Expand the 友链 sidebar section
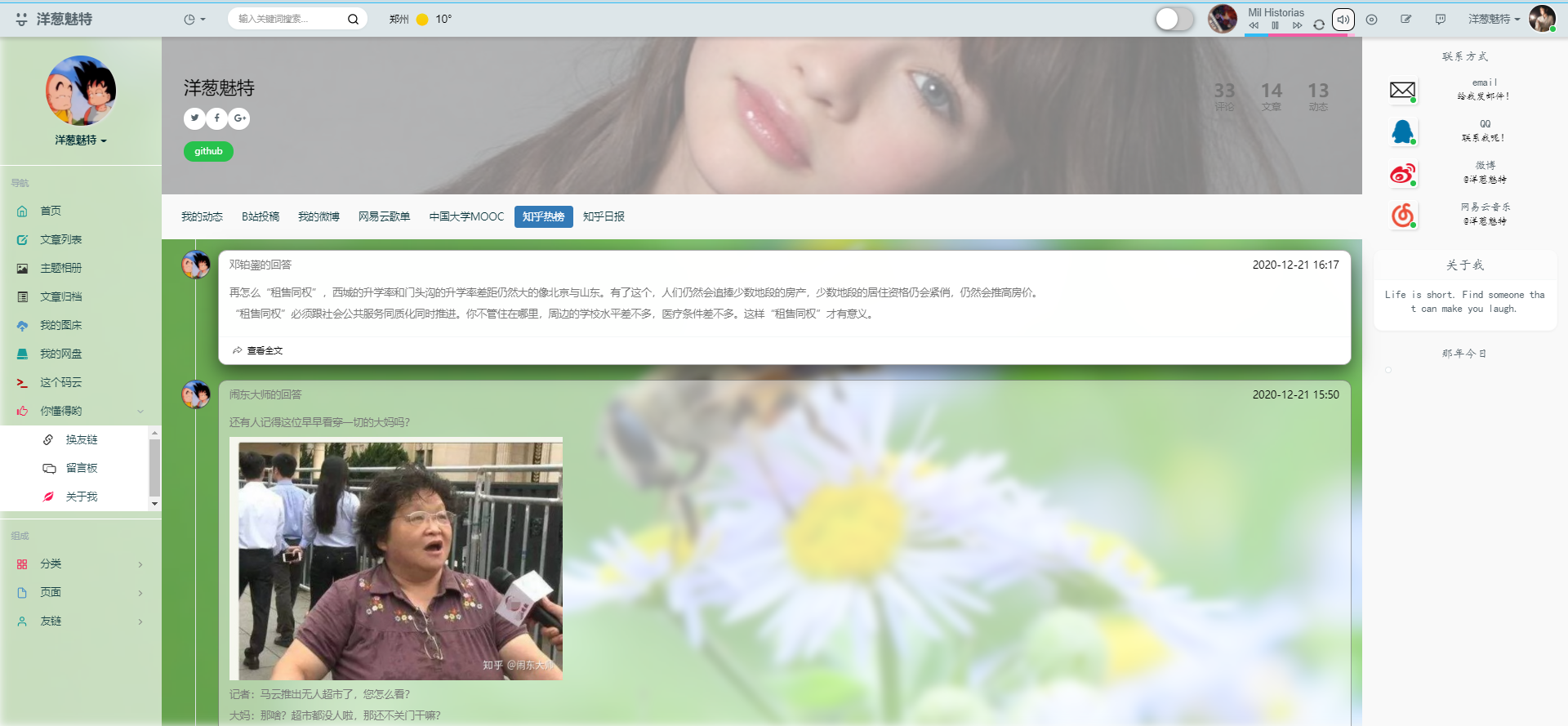This screenshot has height=726, width=1568. (x=81, y=621)
